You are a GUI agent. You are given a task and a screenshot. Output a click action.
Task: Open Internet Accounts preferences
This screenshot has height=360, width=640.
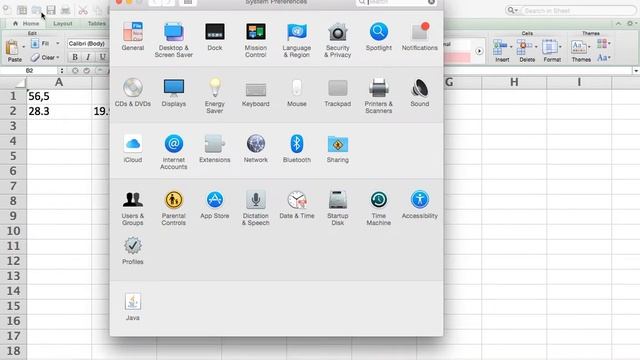173,152
